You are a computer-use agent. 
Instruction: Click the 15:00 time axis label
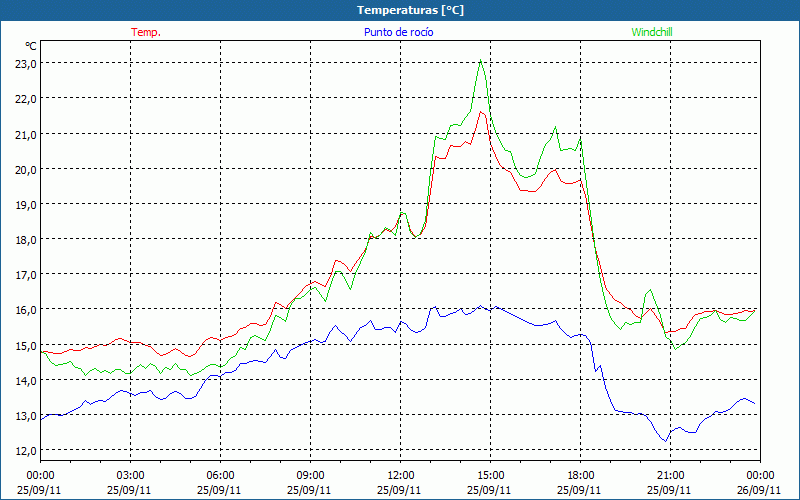pyautogui.click(x=491, y=476)
